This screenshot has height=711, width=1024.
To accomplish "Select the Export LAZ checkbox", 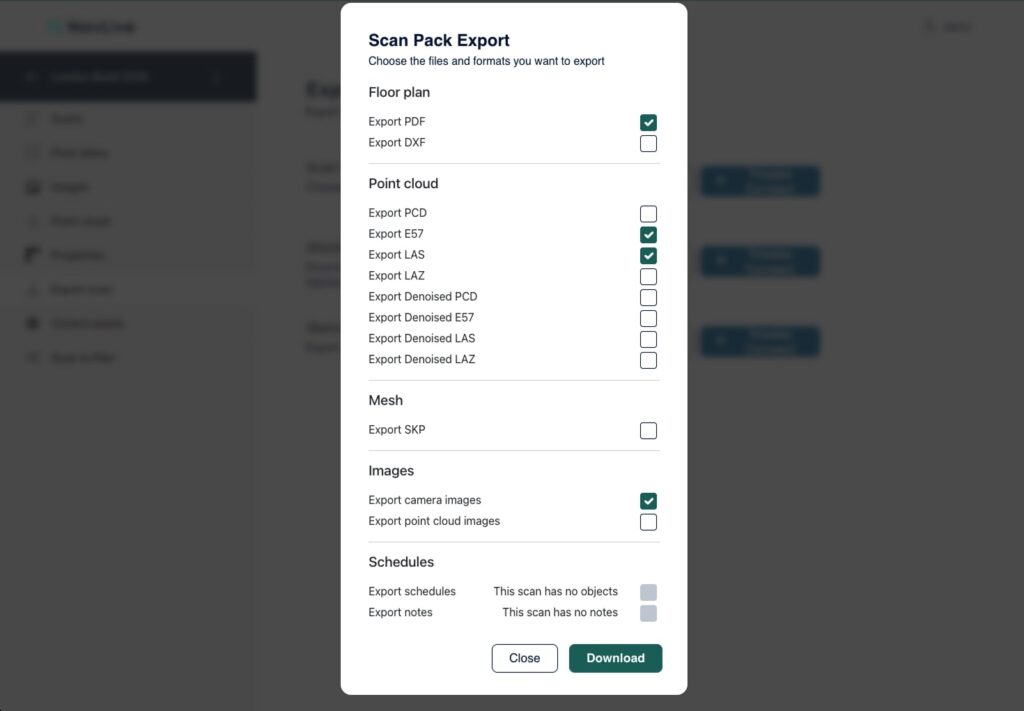I will 649,277.
